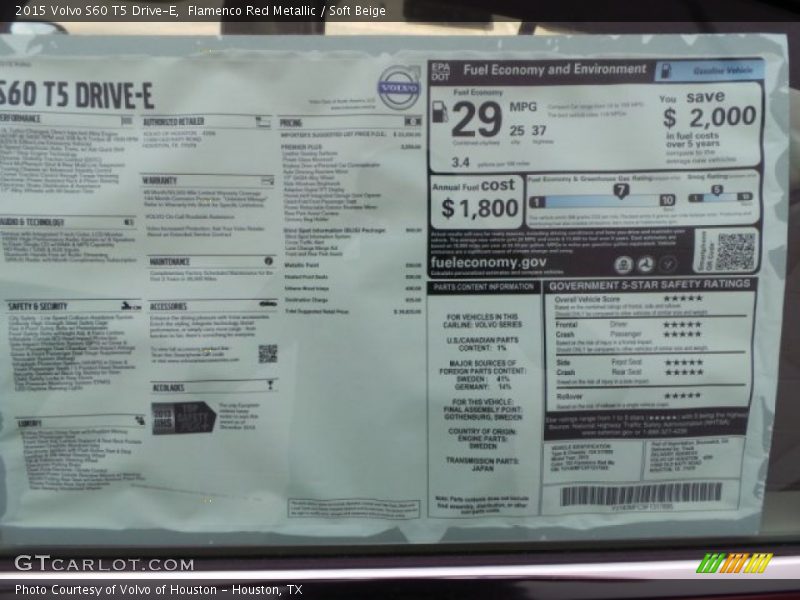Click the Frontal Crash Driver star rating

coord(682,324)
